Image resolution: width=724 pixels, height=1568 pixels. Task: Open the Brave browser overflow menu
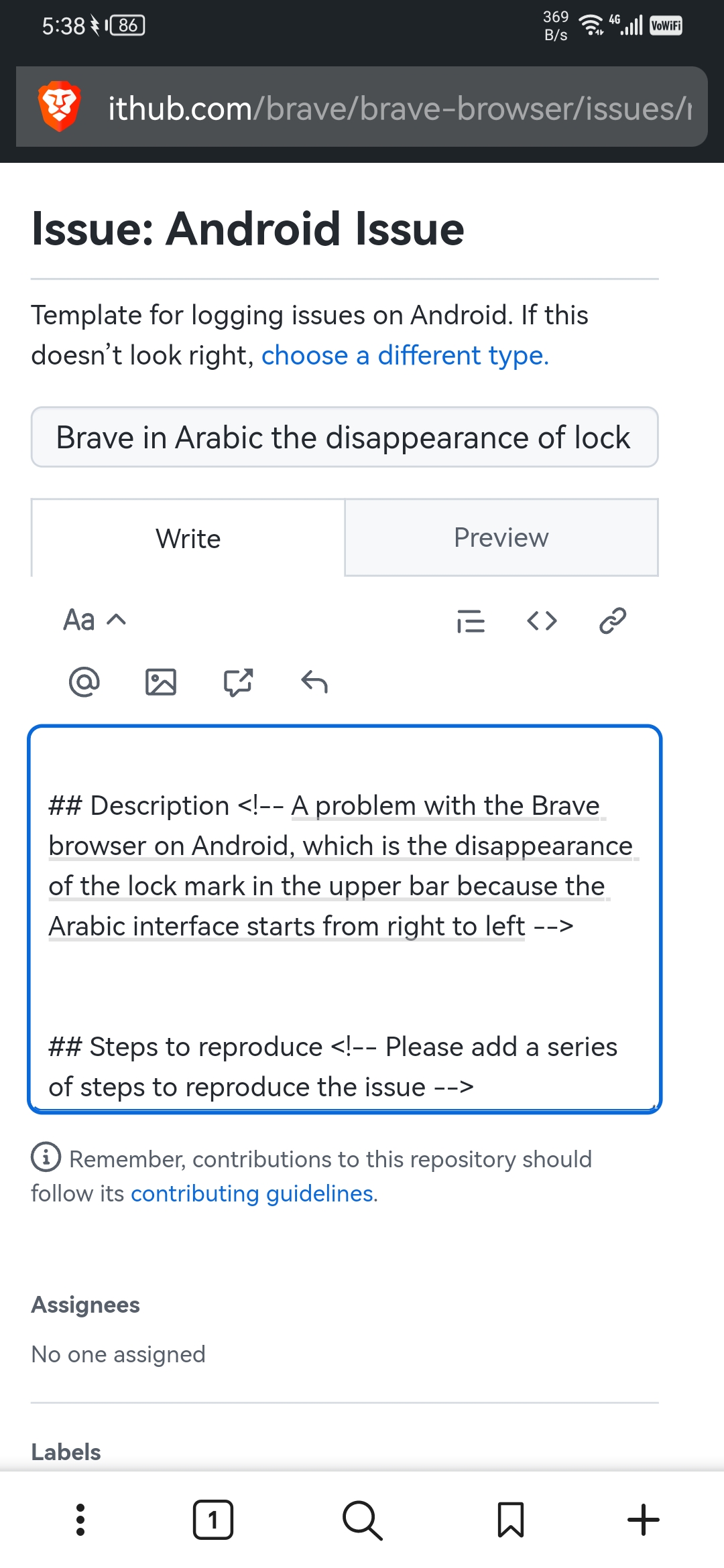point(80,1518)
